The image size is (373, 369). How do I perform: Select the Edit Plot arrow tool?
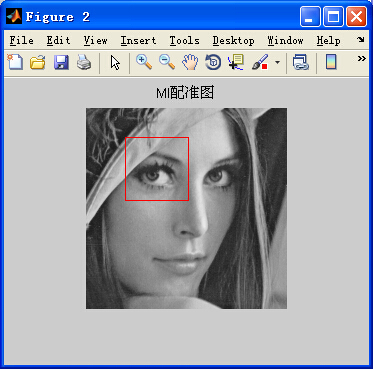(115, 62)
